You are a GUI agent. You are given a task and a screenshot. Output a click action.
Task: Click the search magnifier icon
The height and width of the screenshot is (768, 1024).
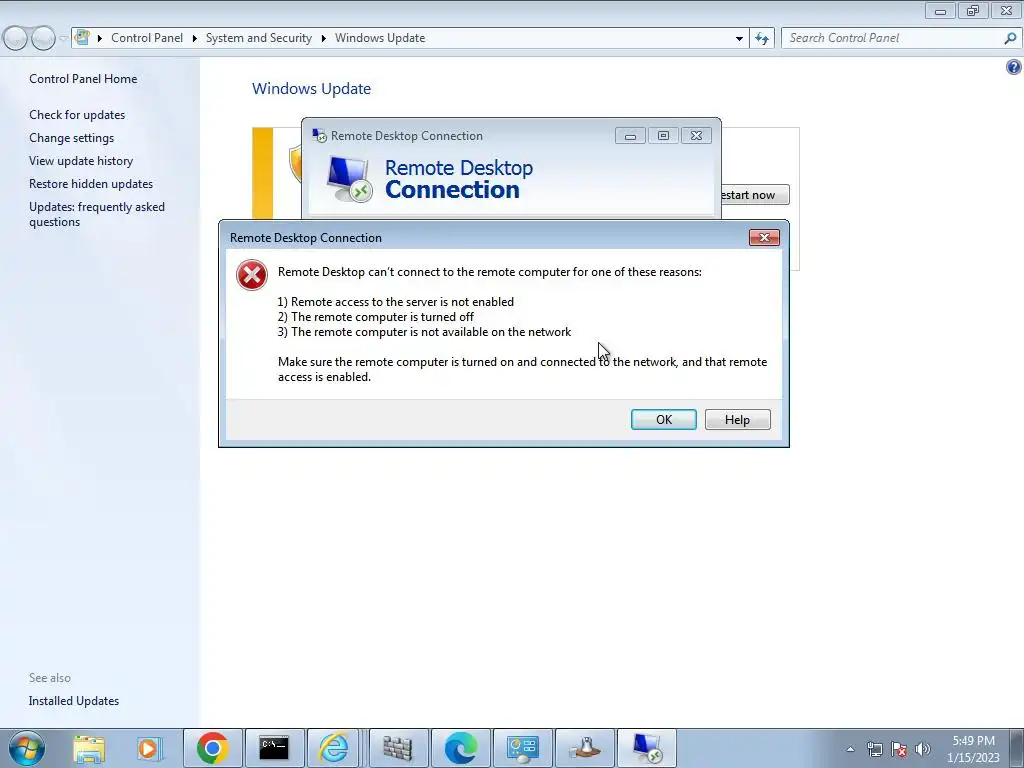[x=1010, y=38]
